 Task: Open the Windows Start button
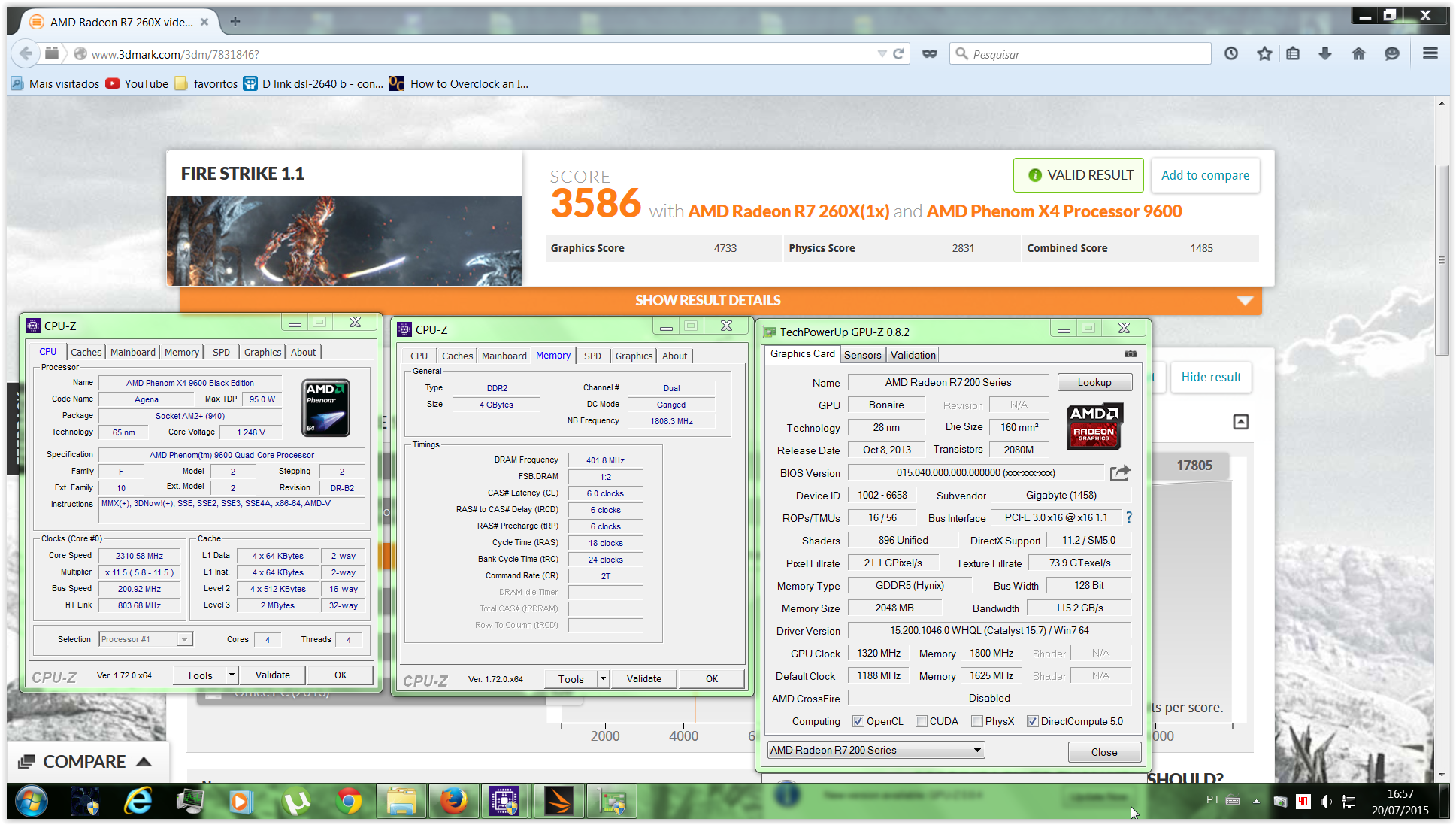[31, 801]
